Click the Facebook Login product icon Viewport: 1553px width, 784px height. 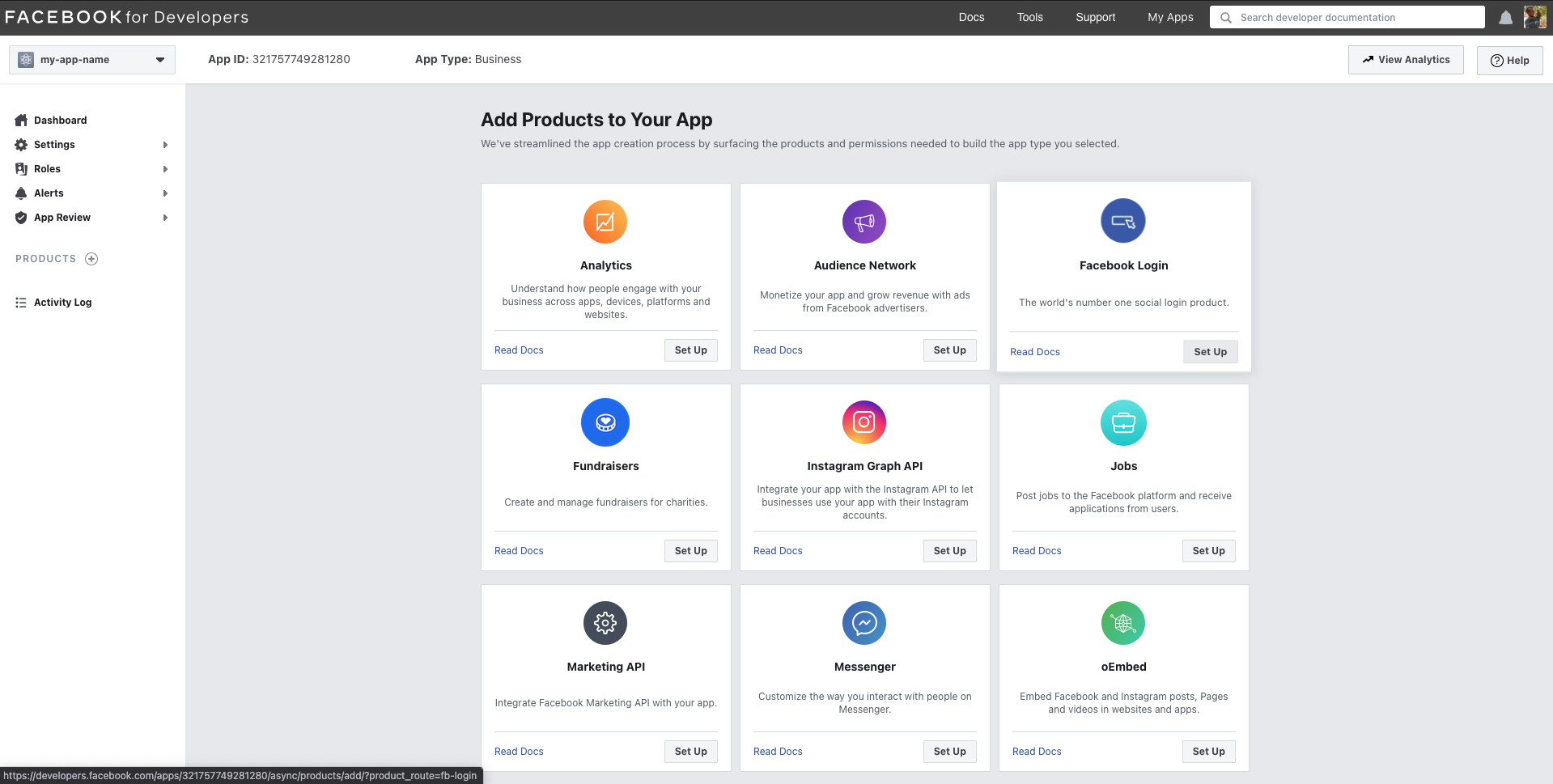tap(1123, 220)
